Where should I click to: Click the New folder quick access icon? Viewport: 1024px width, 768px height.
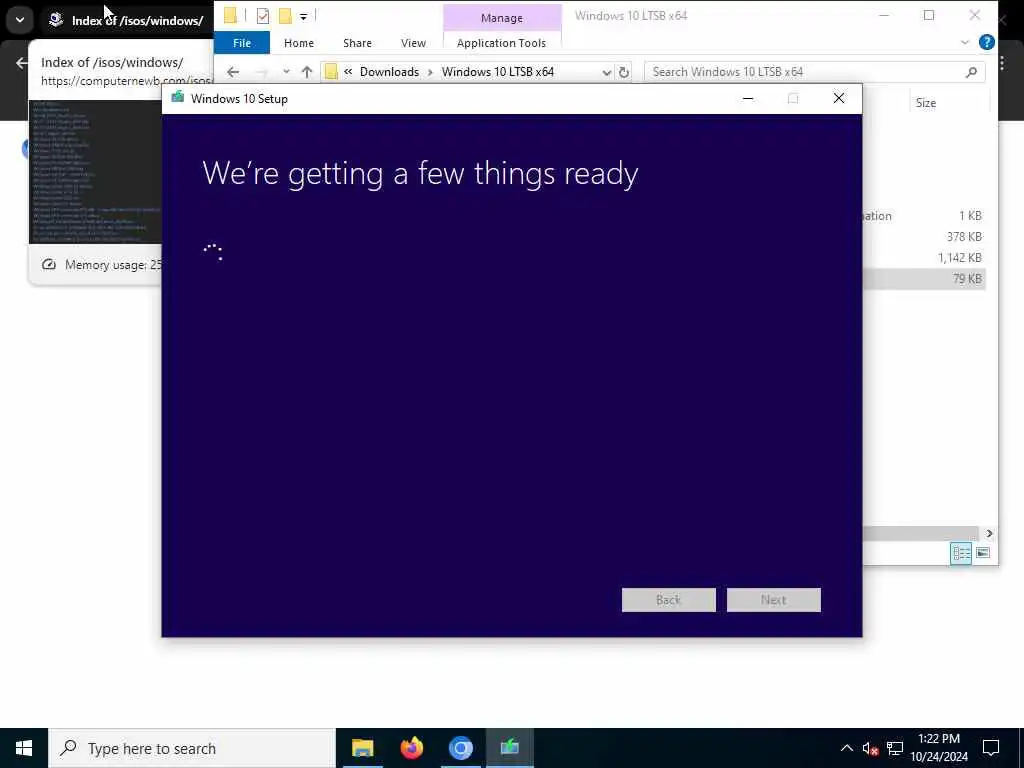[285, 16]
